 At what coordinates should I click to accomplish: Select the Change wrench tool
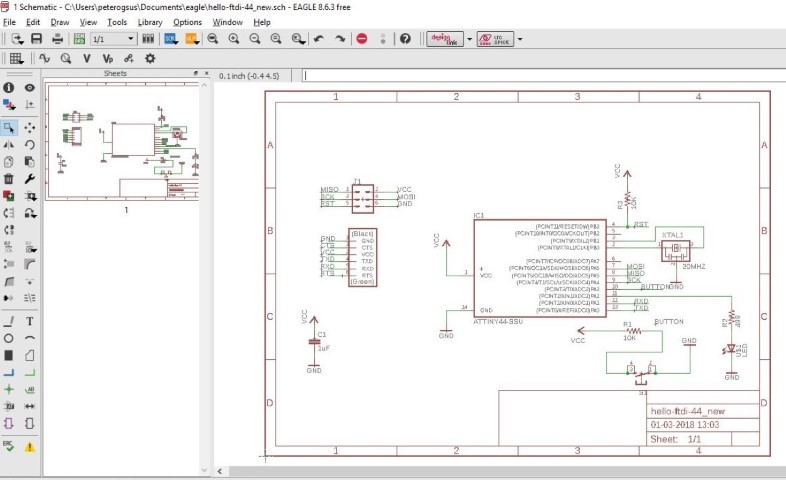click(x=30, y=179)
